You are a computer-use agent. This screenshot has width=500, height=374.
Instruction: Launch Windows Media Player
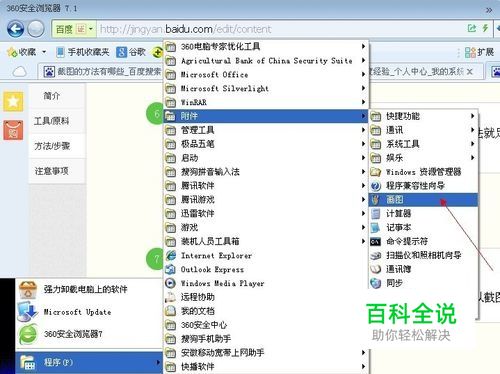click(x=266, y=283)
